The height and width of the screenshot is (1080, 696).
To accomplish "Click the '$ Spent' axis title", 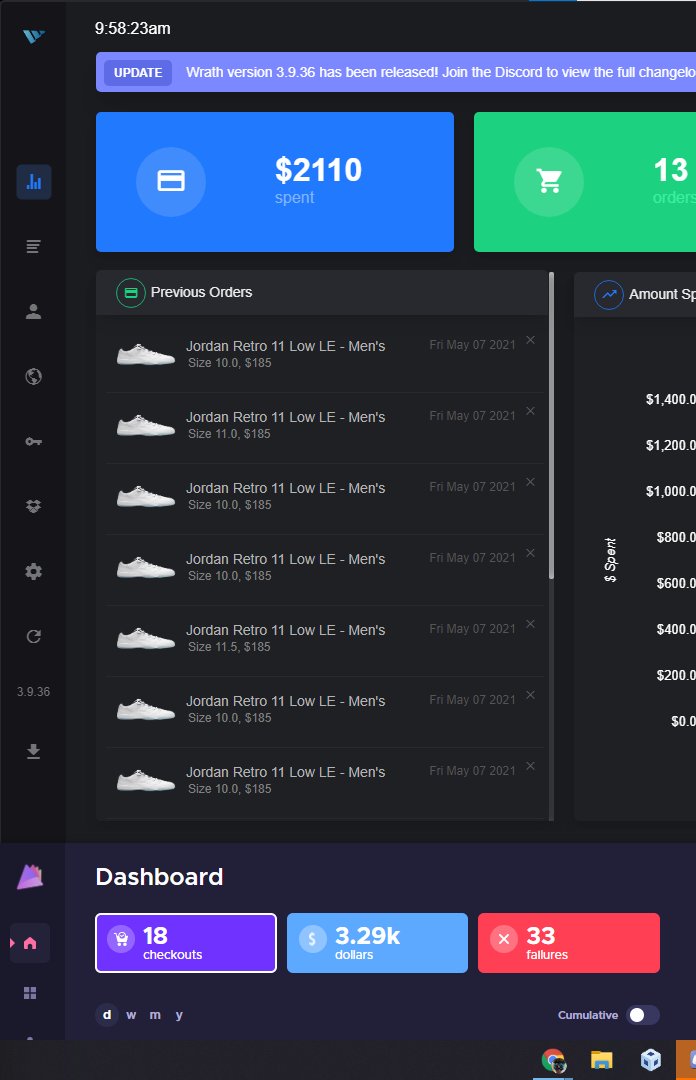I will [610, 560].
